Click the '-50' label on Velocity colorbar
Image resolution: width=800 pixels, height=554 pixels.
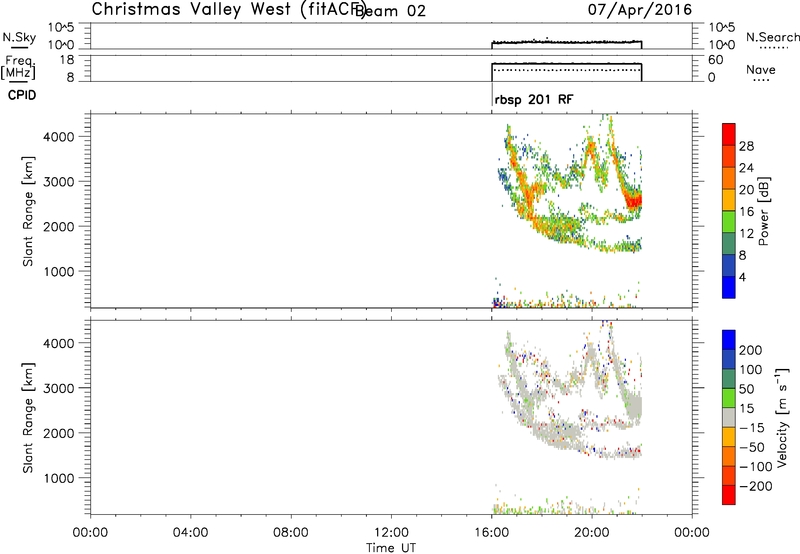[751, 447]
